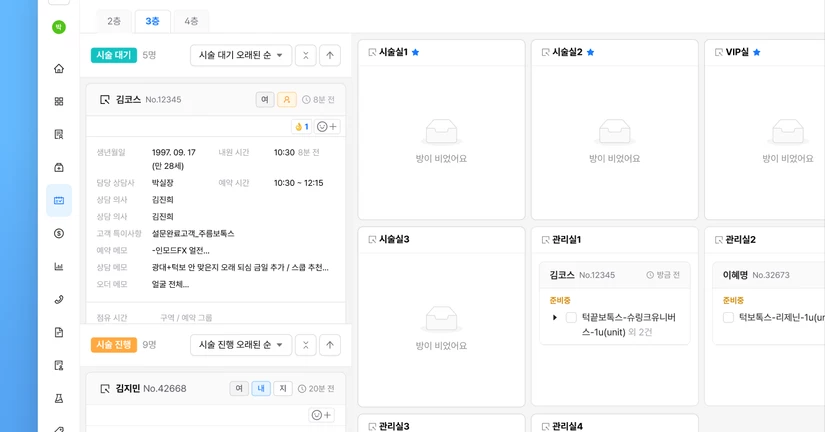This screenshot has width=825, height=432.
Task: Click the green profile avatar in sidebar
Action: click(59, 27)
